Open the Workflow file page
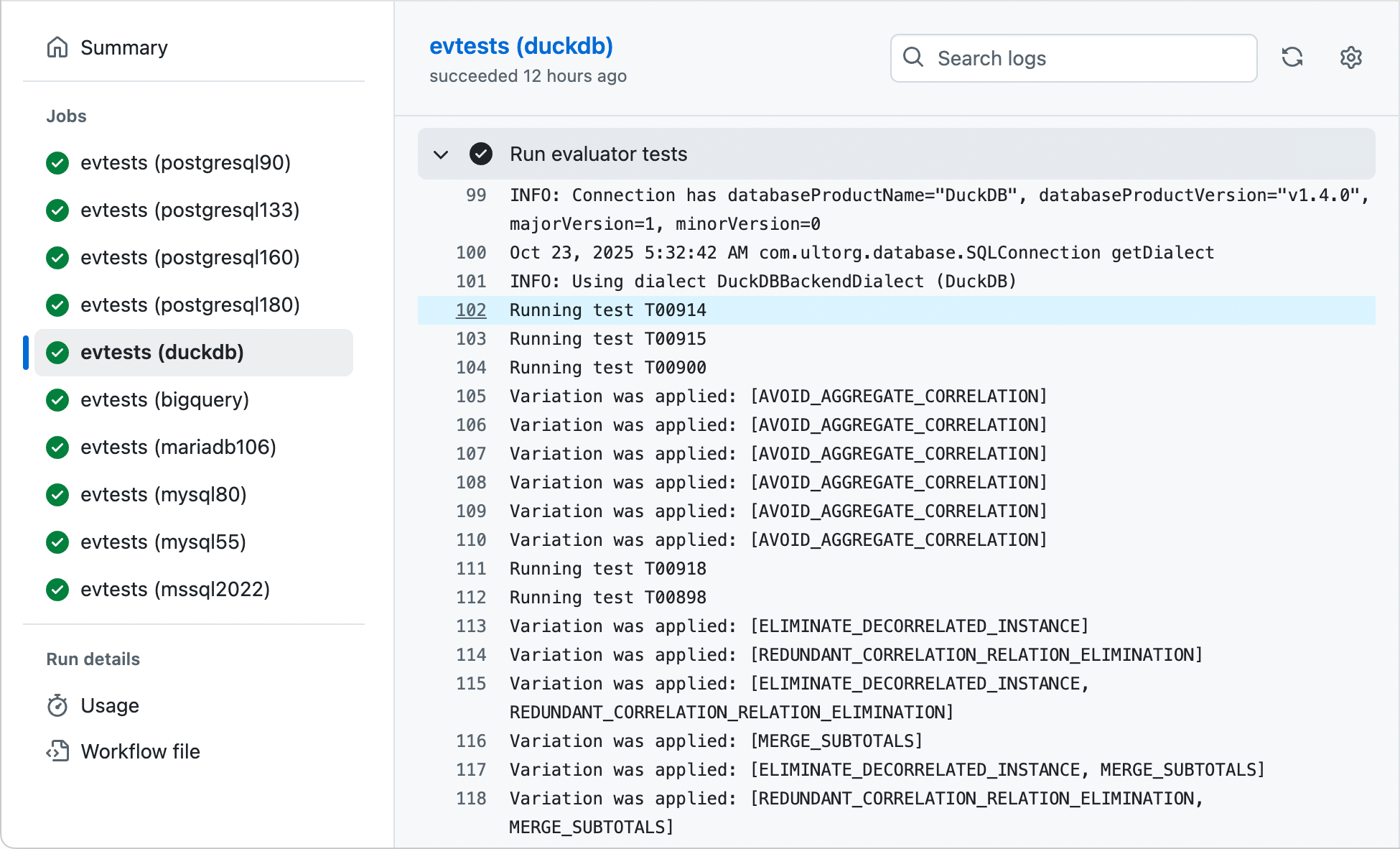 141,751
